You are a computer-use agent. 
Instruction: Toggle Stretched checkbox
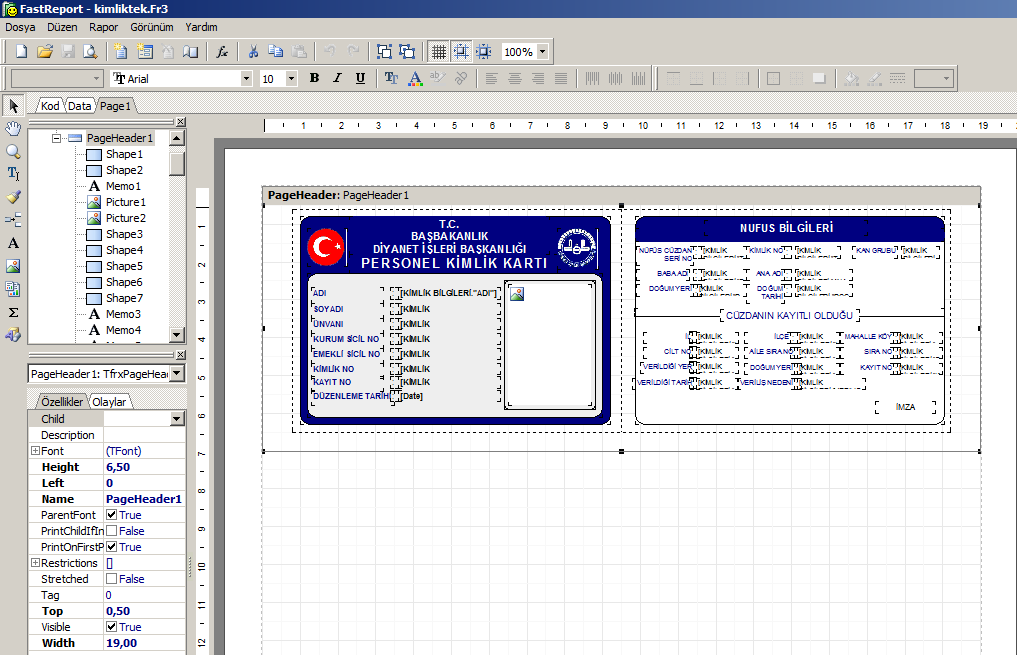tap(112, 578)
